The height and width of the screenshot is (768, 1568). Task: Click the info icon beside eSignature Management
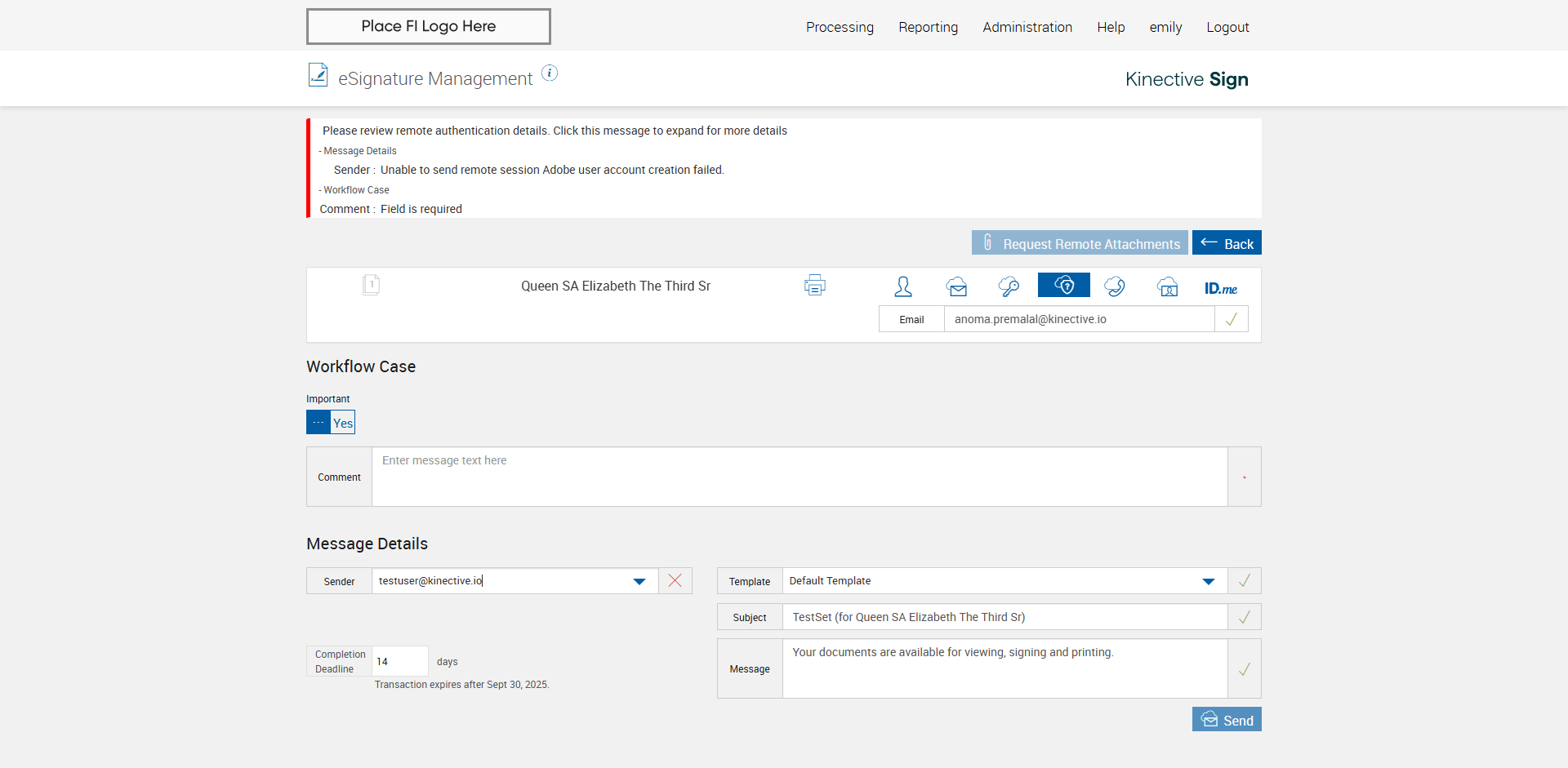550,73
